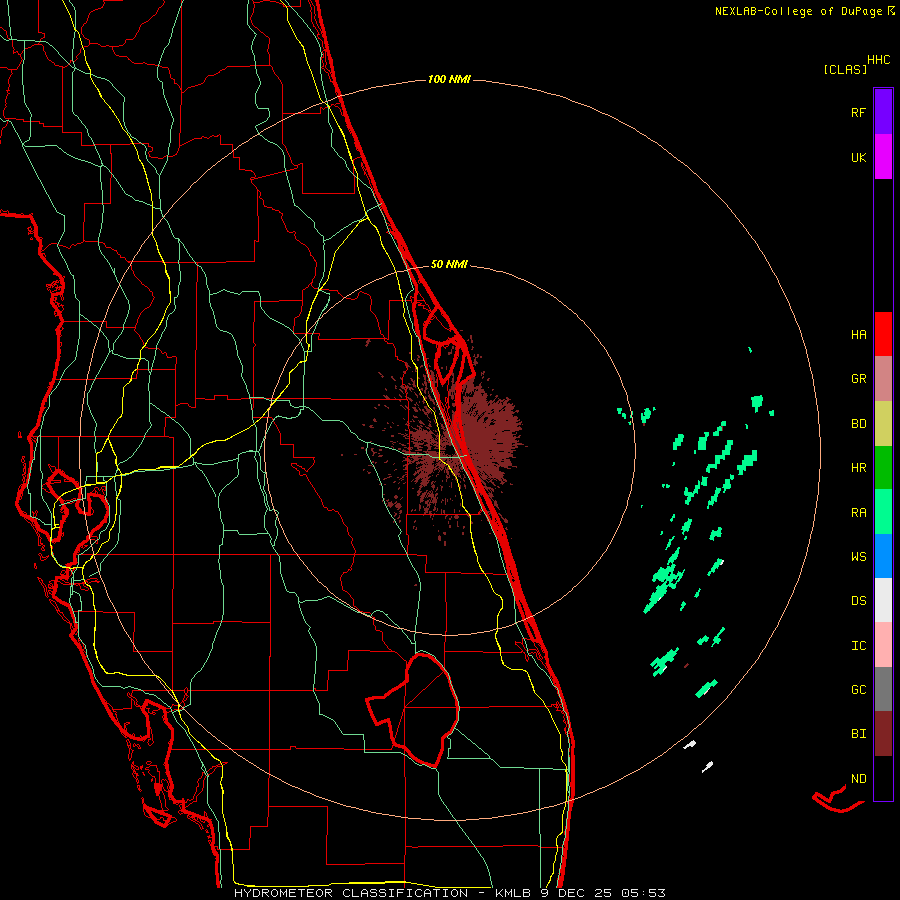The height and width of the screenshot is (900, 900).
Task: Click the HHC product code label
Action: coord(879,60)
